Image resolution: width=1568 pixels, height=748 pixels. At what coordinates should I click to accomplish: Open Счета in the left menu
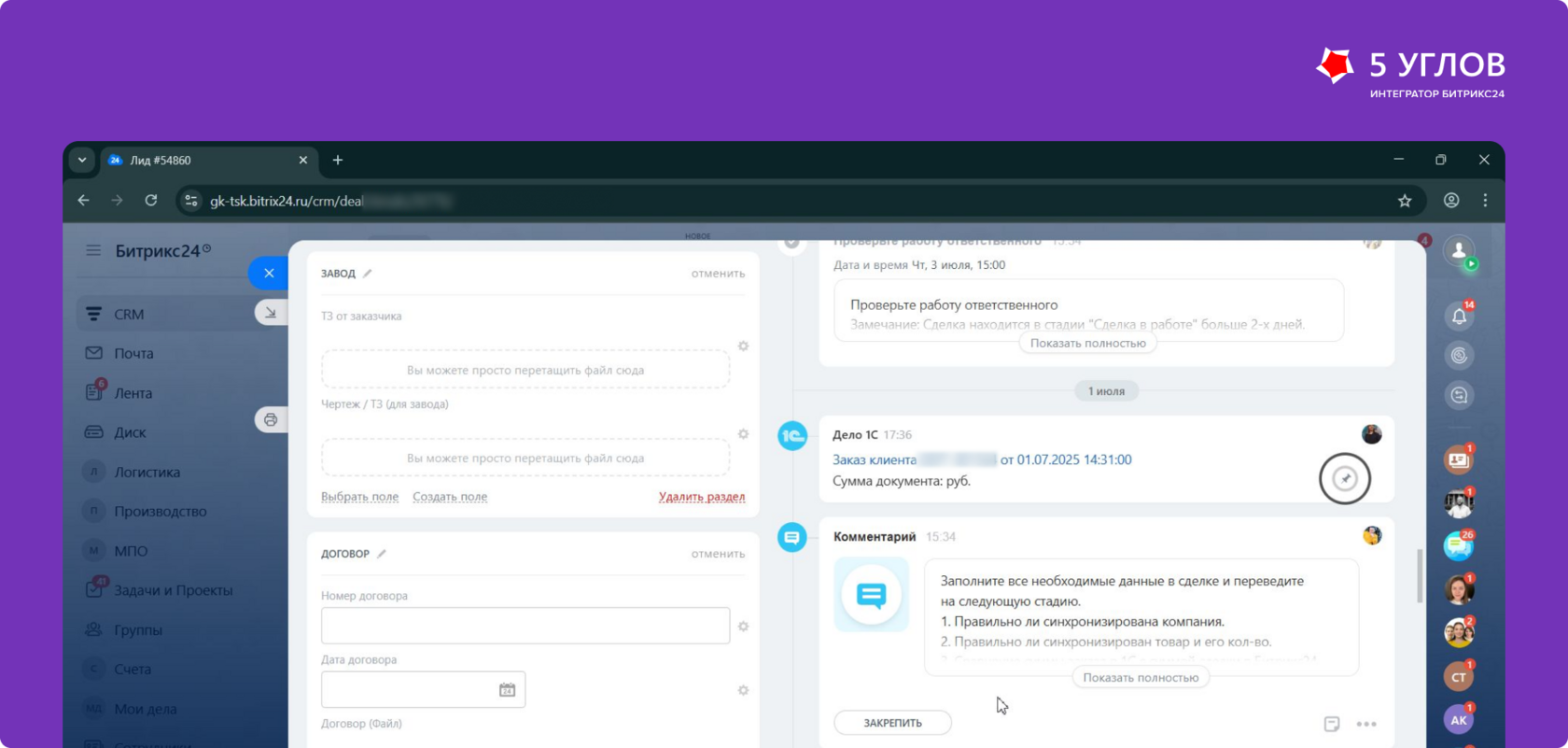tap(133, 669)
